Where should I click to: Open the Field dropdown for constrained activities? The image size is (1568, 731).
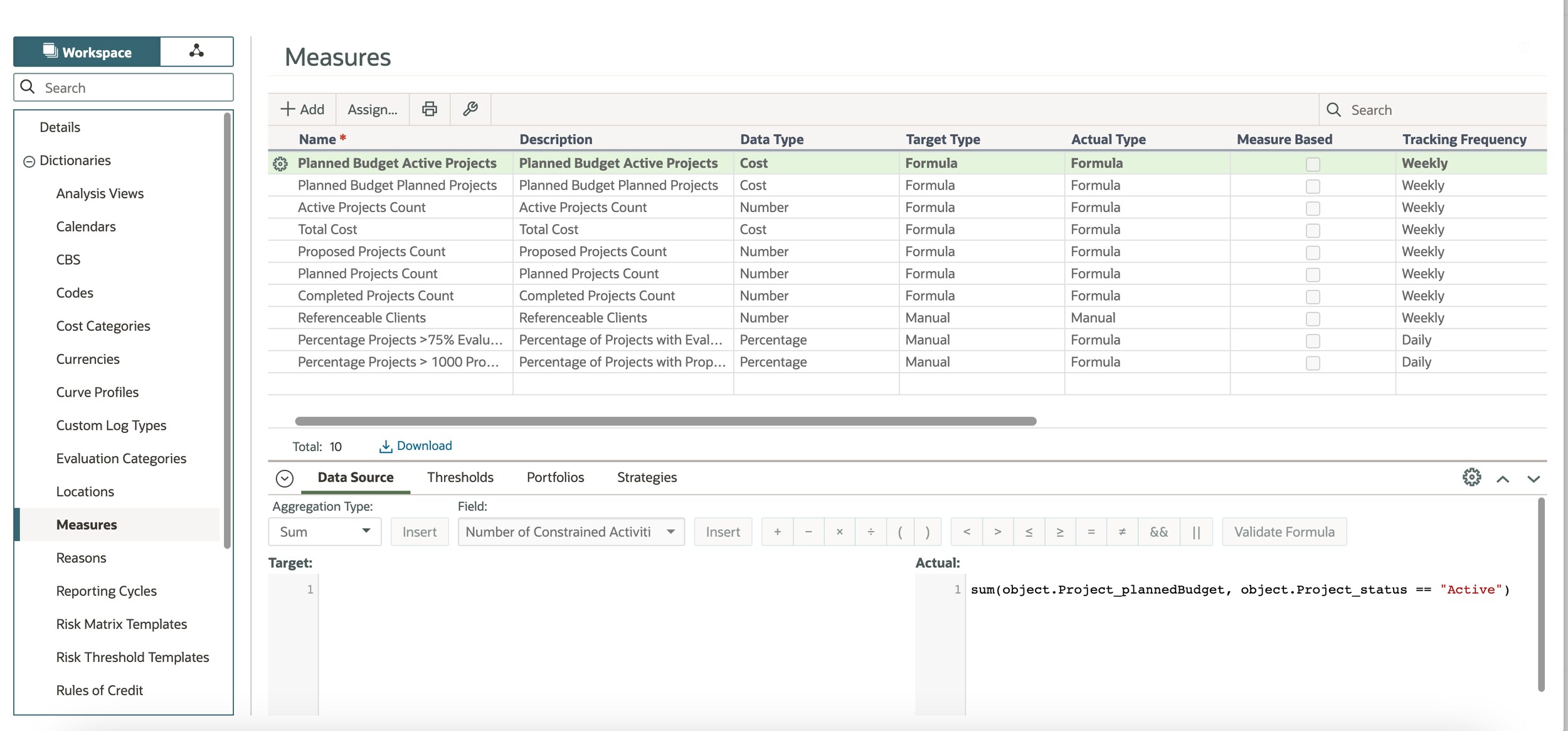(570, 532)
